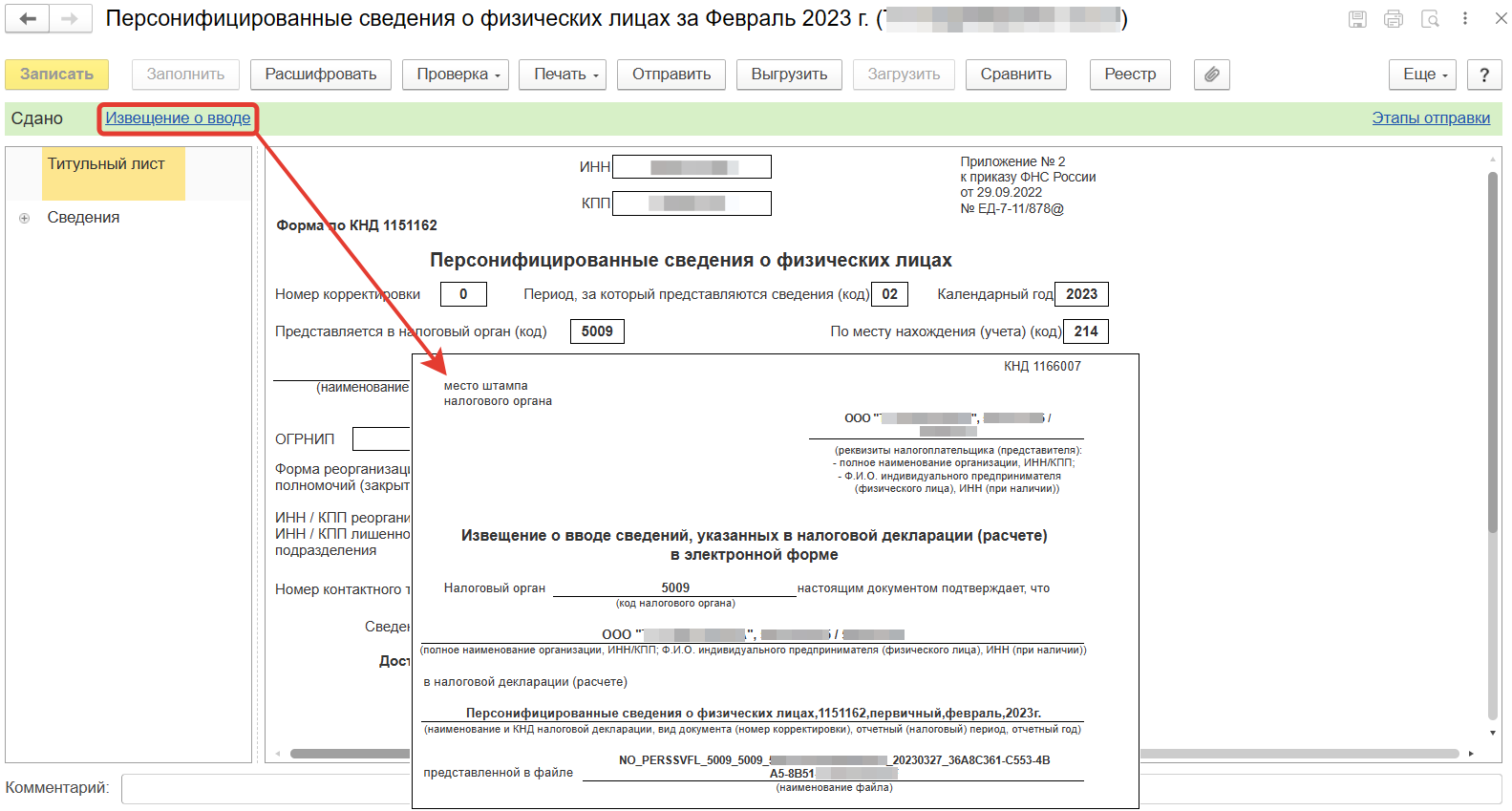Screen dimensions: 1512x811
Task: Open the Извещение о вводе link
Action: [178, 118]
